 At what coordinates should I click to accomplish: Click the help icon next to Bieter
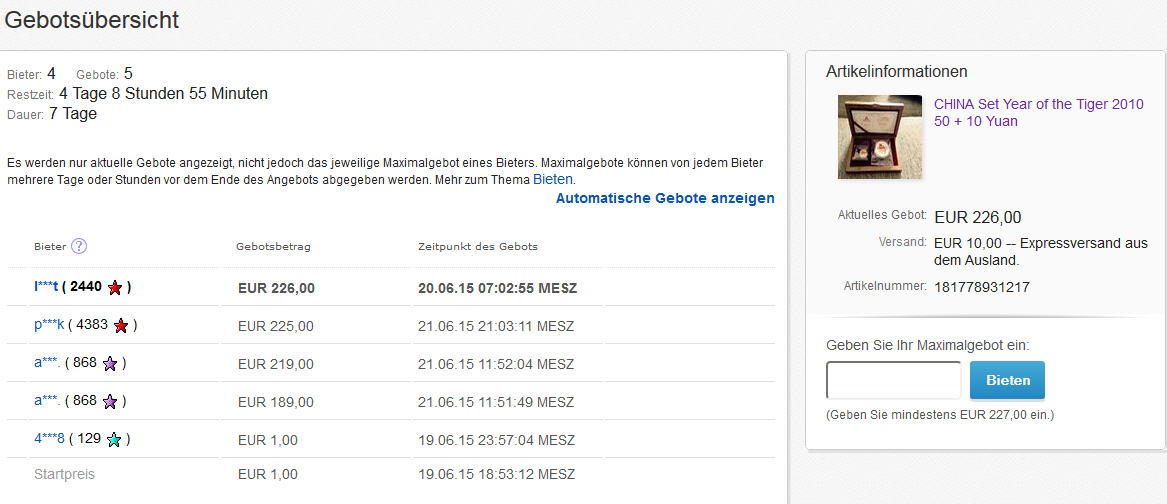coord(79,246)
